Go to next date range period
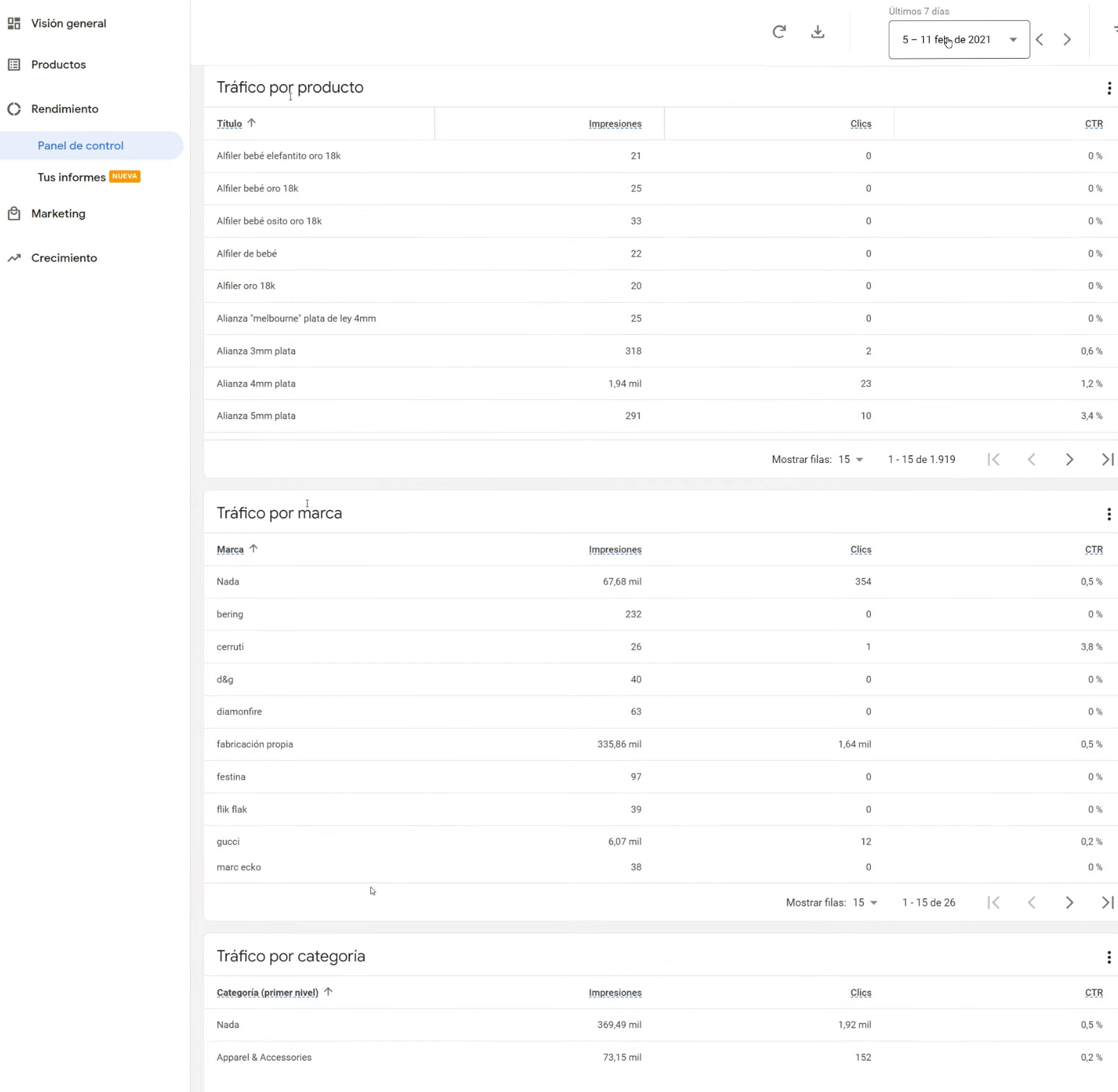1118x1092 pixels. pos(1067,40)
